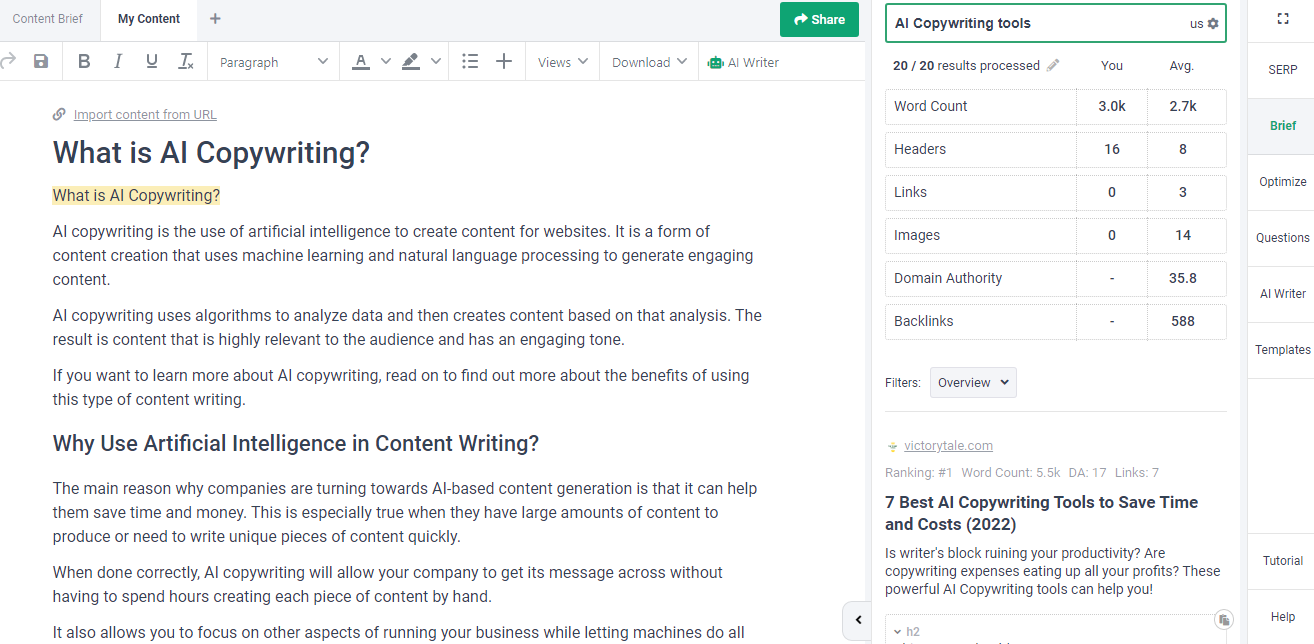This screenshot has height=644, width=1314.
Task: Click the redo arrow icon
Action: 8,62
